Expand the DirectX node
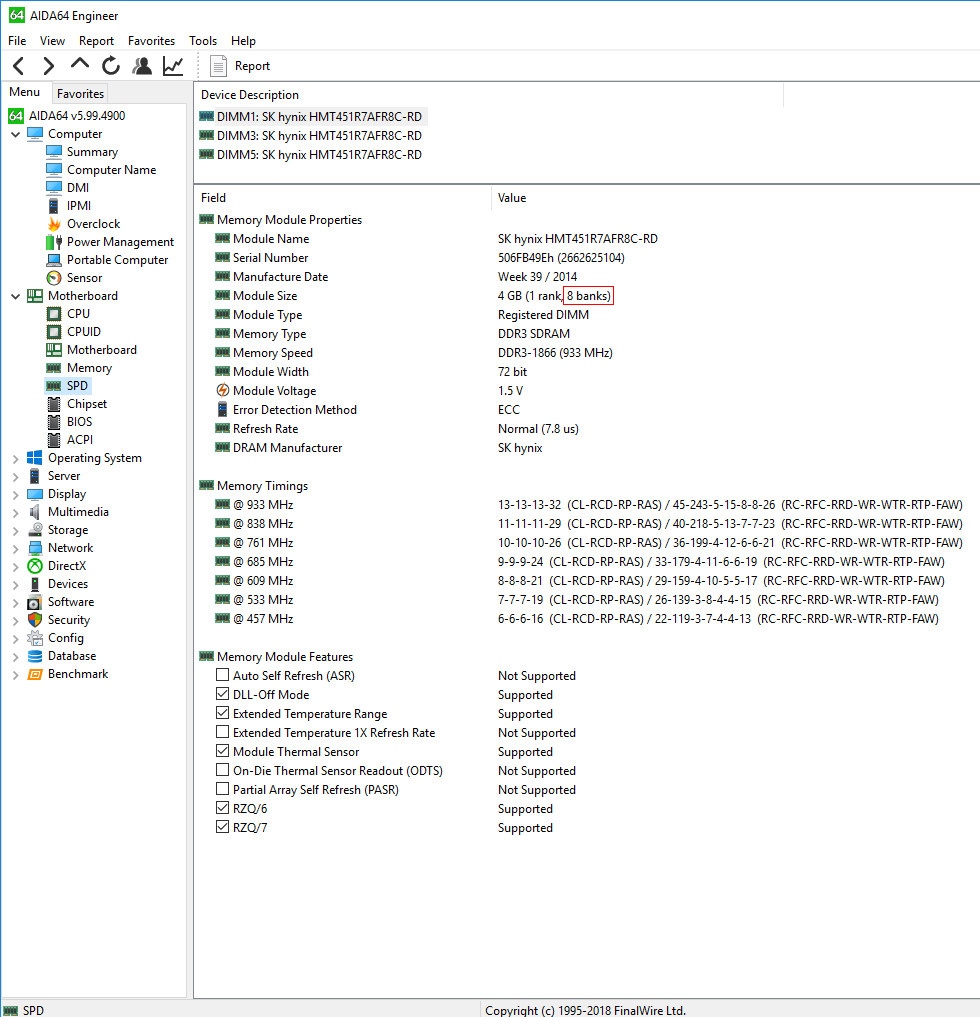 (16, 567)
